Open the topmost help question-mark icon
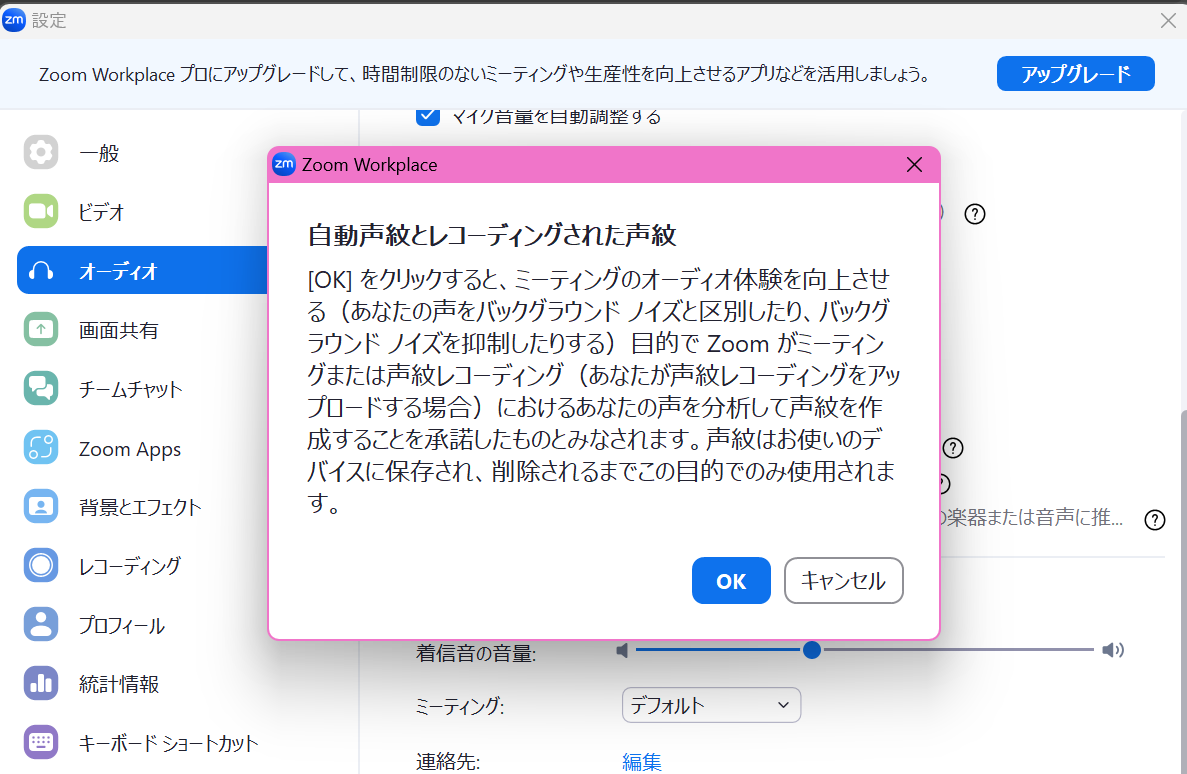This screenshot has width=1187, height=774. coord(975,214)
